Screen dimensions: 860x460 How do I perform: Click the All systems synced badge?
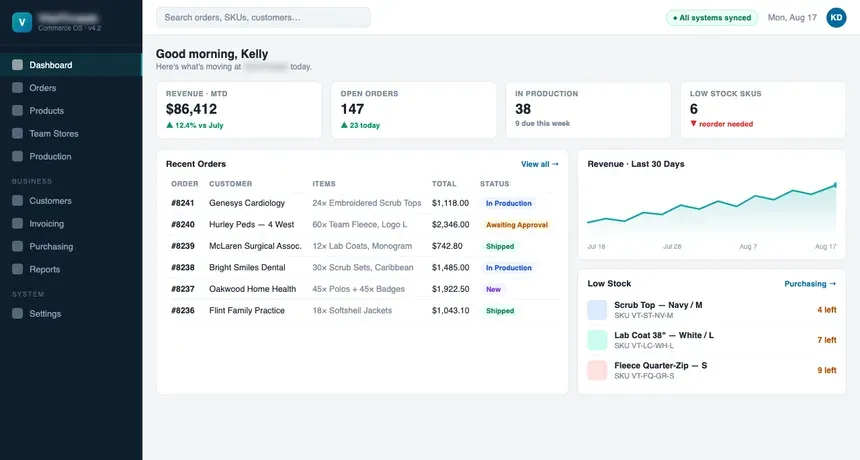(712, 18)
